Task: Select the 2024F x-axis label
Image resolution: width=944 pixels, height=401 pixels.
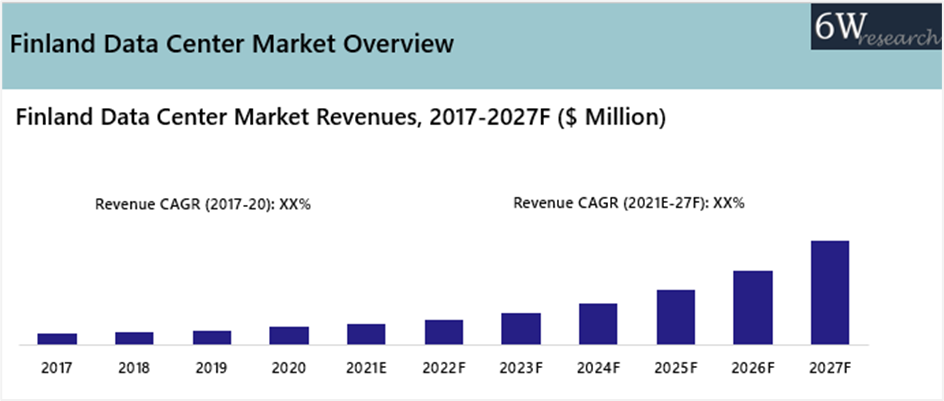Action: [x=598, y=368]
